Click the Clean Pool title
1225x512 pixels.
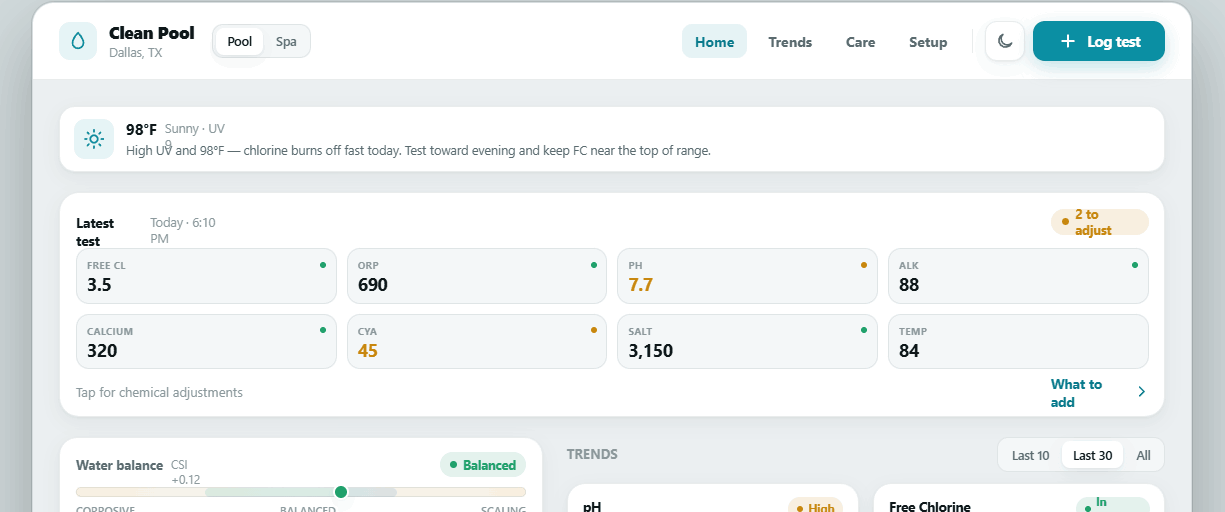(152, 33)
